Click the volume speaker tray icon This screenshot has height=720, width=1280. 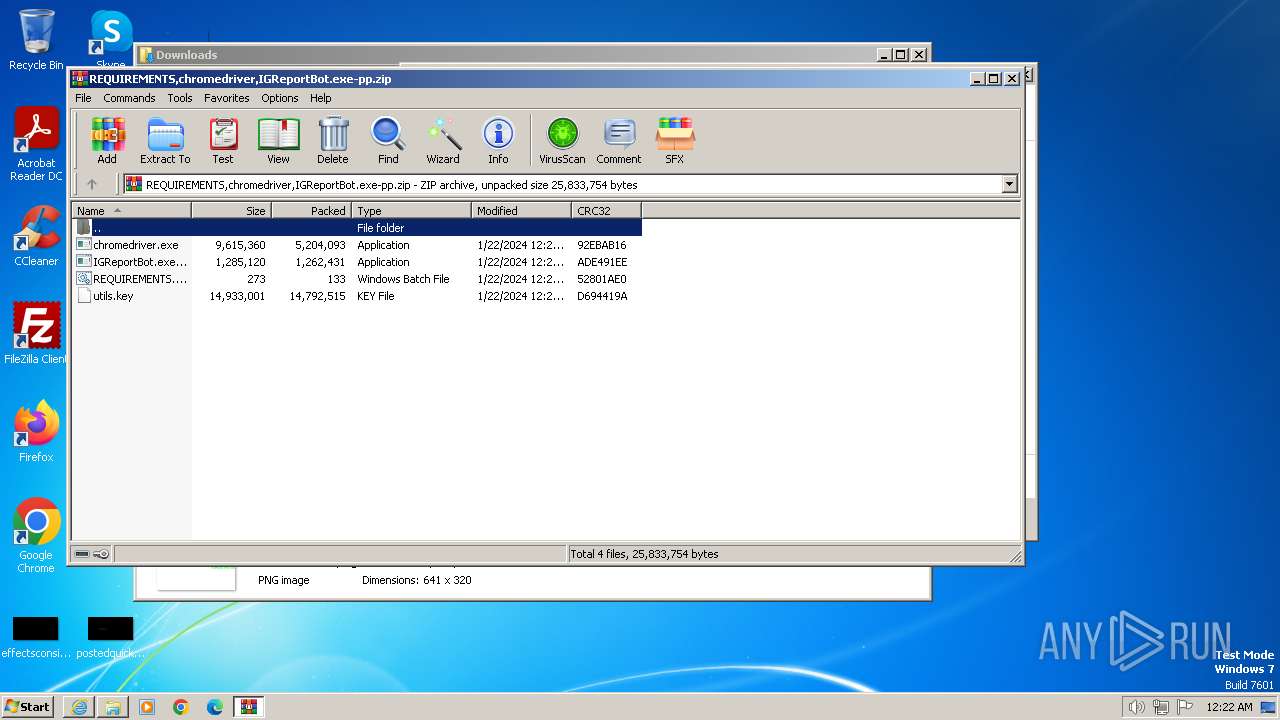1137,707
